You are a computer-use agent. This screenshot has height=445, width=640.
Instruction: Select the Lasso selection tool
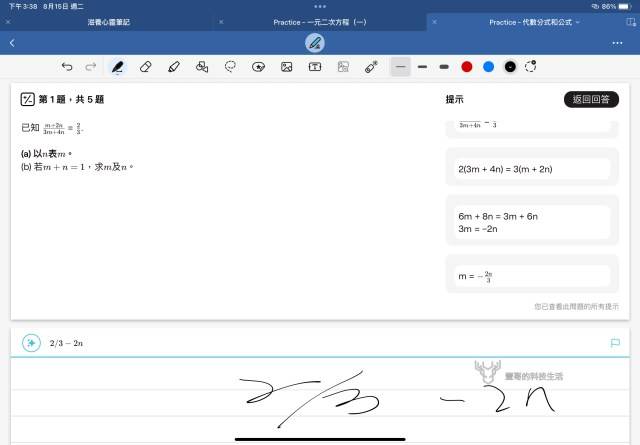(x=230, y=67)
